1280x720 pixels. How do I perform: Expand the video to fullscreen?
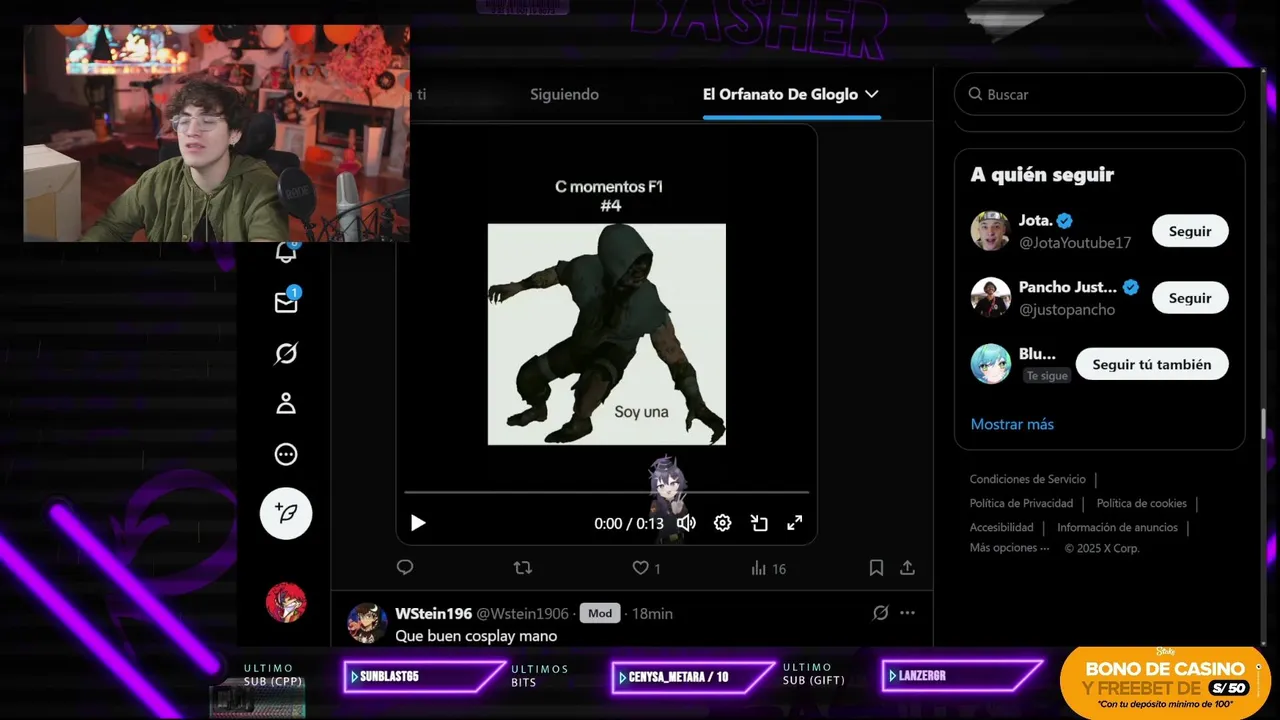[795, 523]
